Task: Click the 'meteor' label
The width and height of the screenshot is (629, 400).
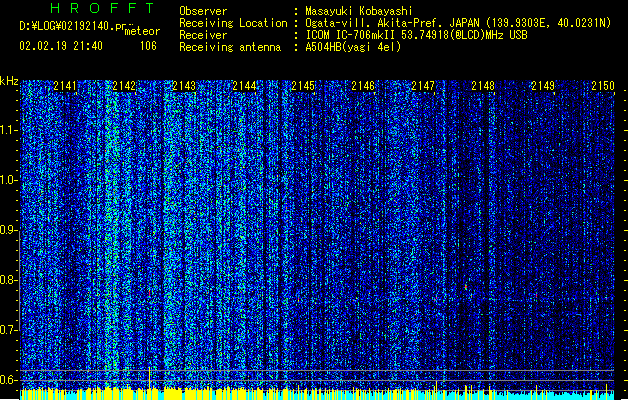Action: (x=142, y=31)
